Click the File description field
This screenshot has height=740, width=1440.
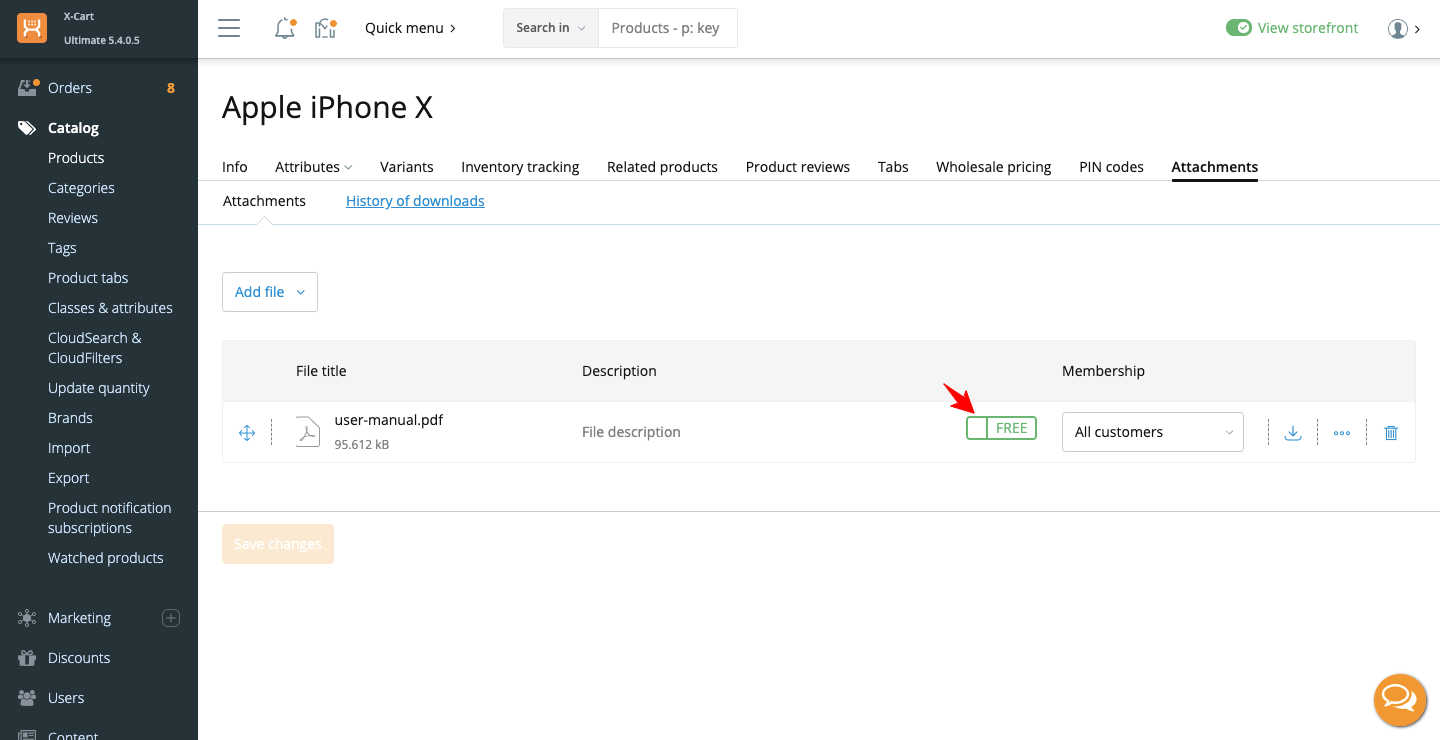(631, 432)
